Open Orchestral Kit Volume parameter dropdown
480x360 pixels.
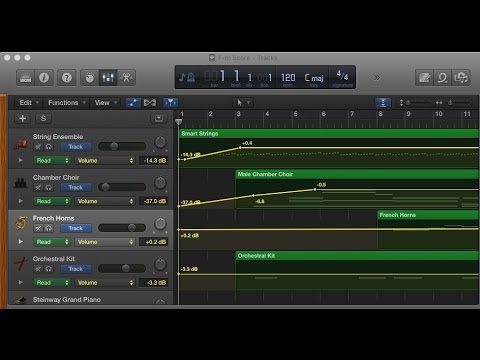[x=105, y=282]
